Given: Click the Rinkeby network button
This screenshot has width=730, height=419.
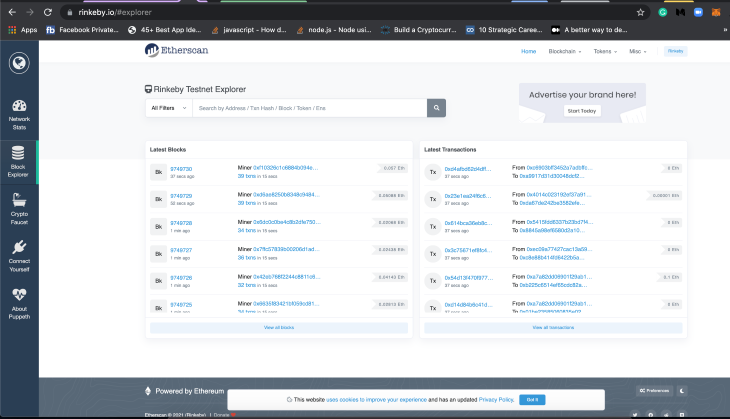Looking at the screenshot, I should (676, 50).
